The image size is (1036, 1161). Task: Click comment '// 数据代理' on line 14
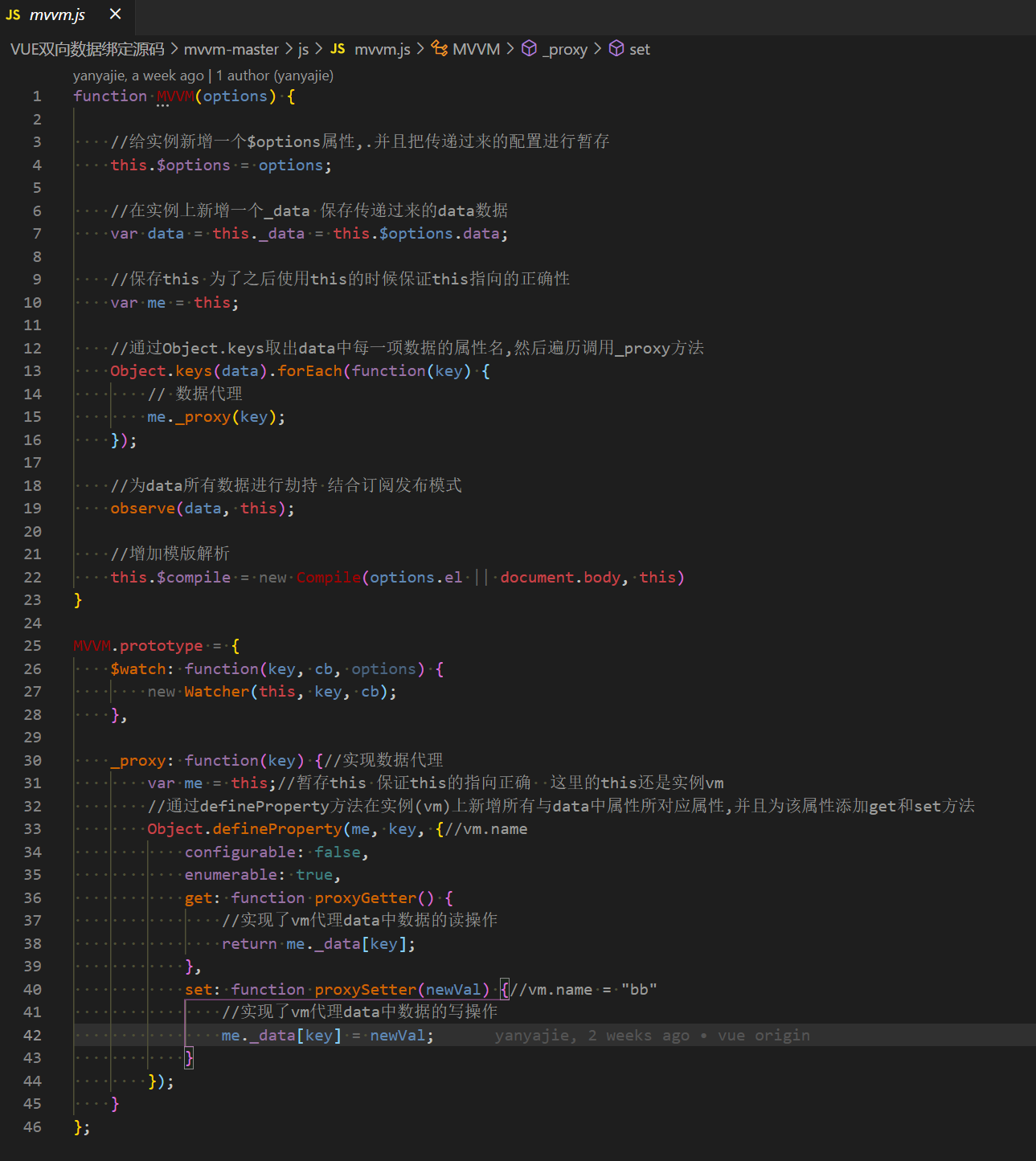click(195, 394)
